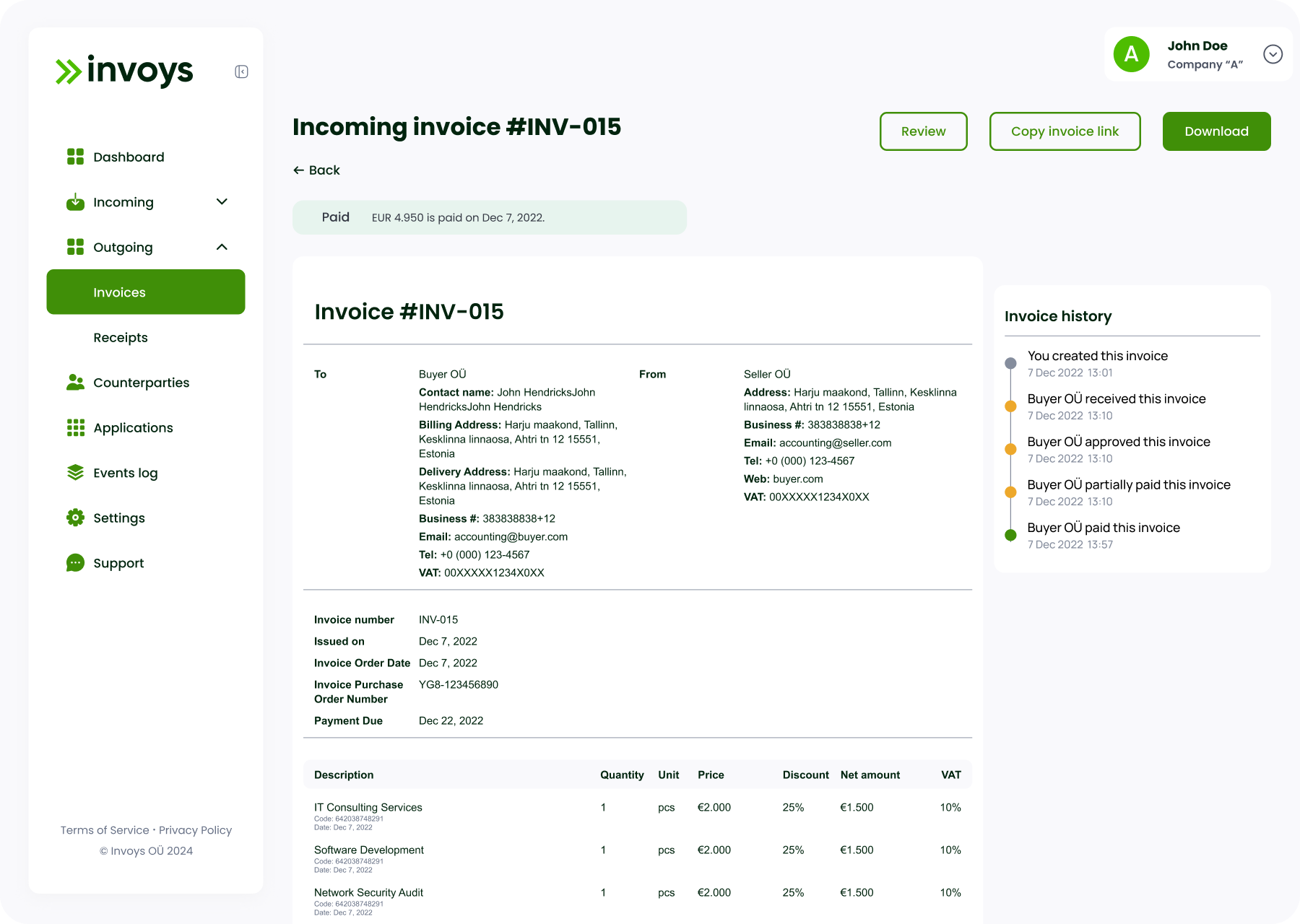The image size is (1300, 924).
Task: Click the Settings gear icon
Action: coord(75,518)
